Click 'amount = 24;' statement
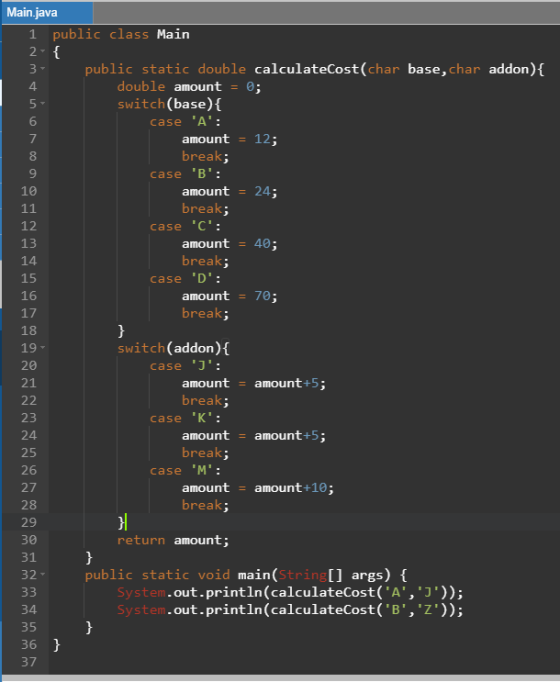This screenshot has height=682, width=560. 230,191
